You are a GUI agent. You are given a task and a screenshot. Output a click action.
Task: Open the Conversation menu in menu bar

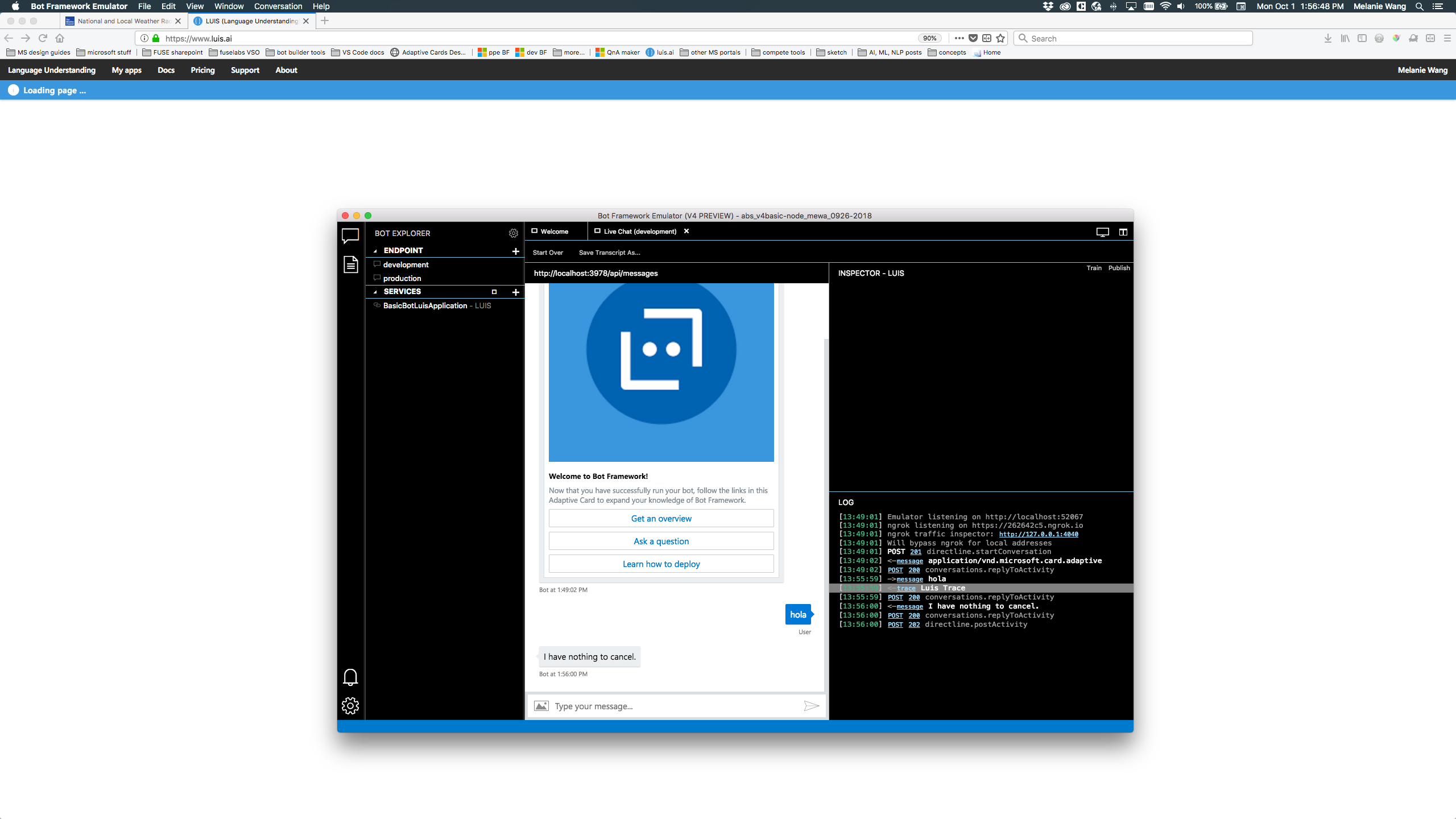point(278,6)
